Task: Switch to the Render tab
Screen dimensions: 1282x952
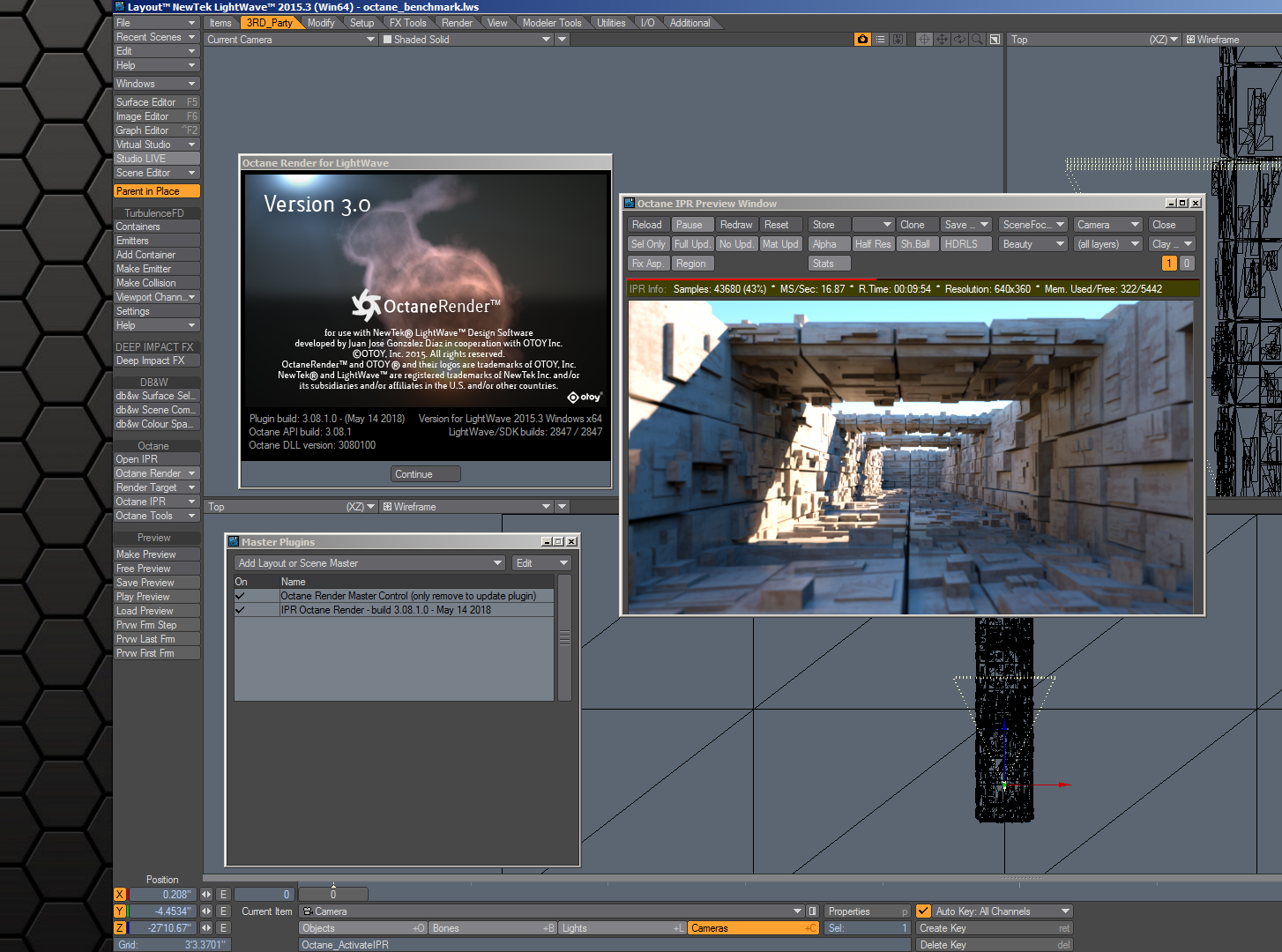Action: pyautogui.click(x=457, y=23)
